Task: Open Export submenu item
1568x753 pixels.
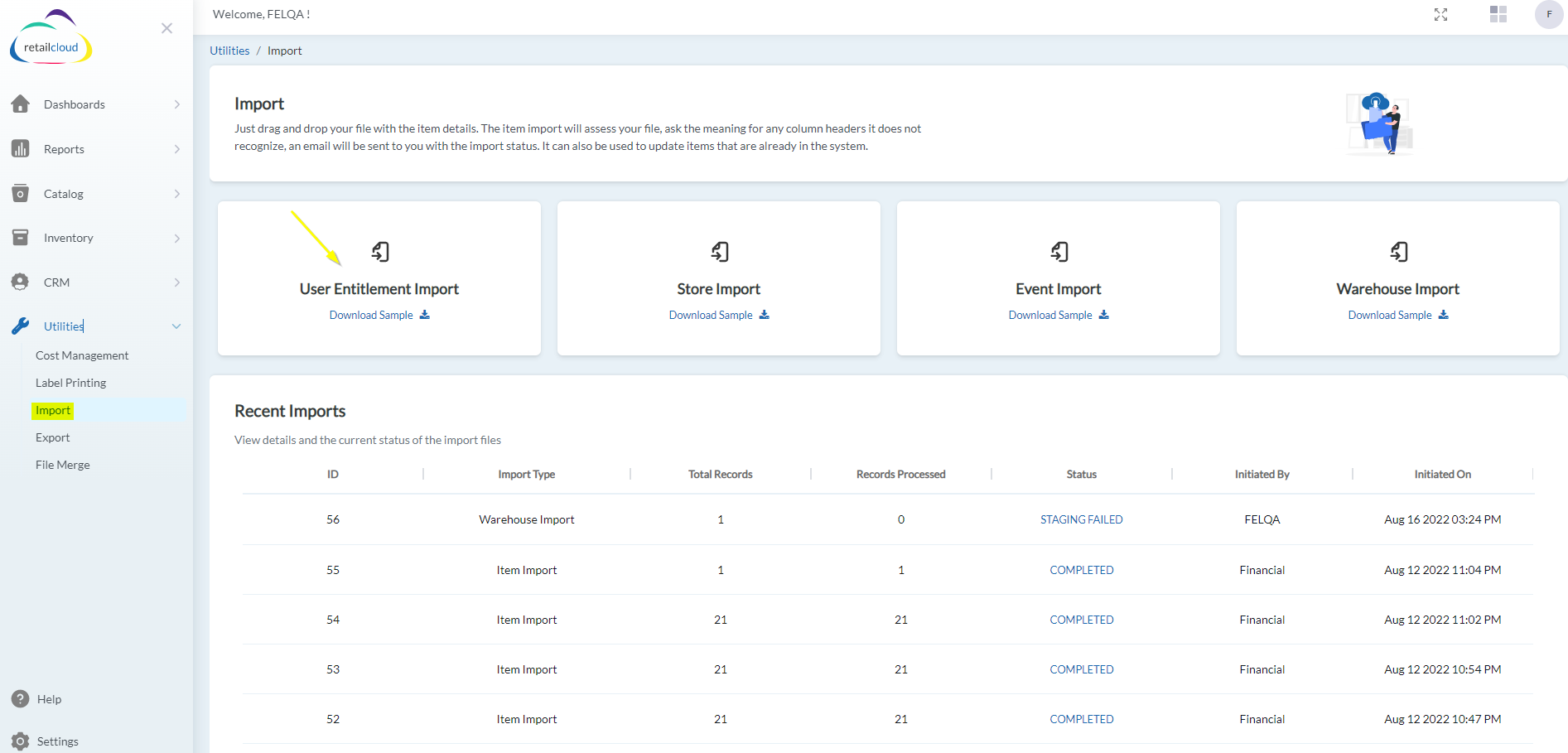Action: click(x=52, y=437)
